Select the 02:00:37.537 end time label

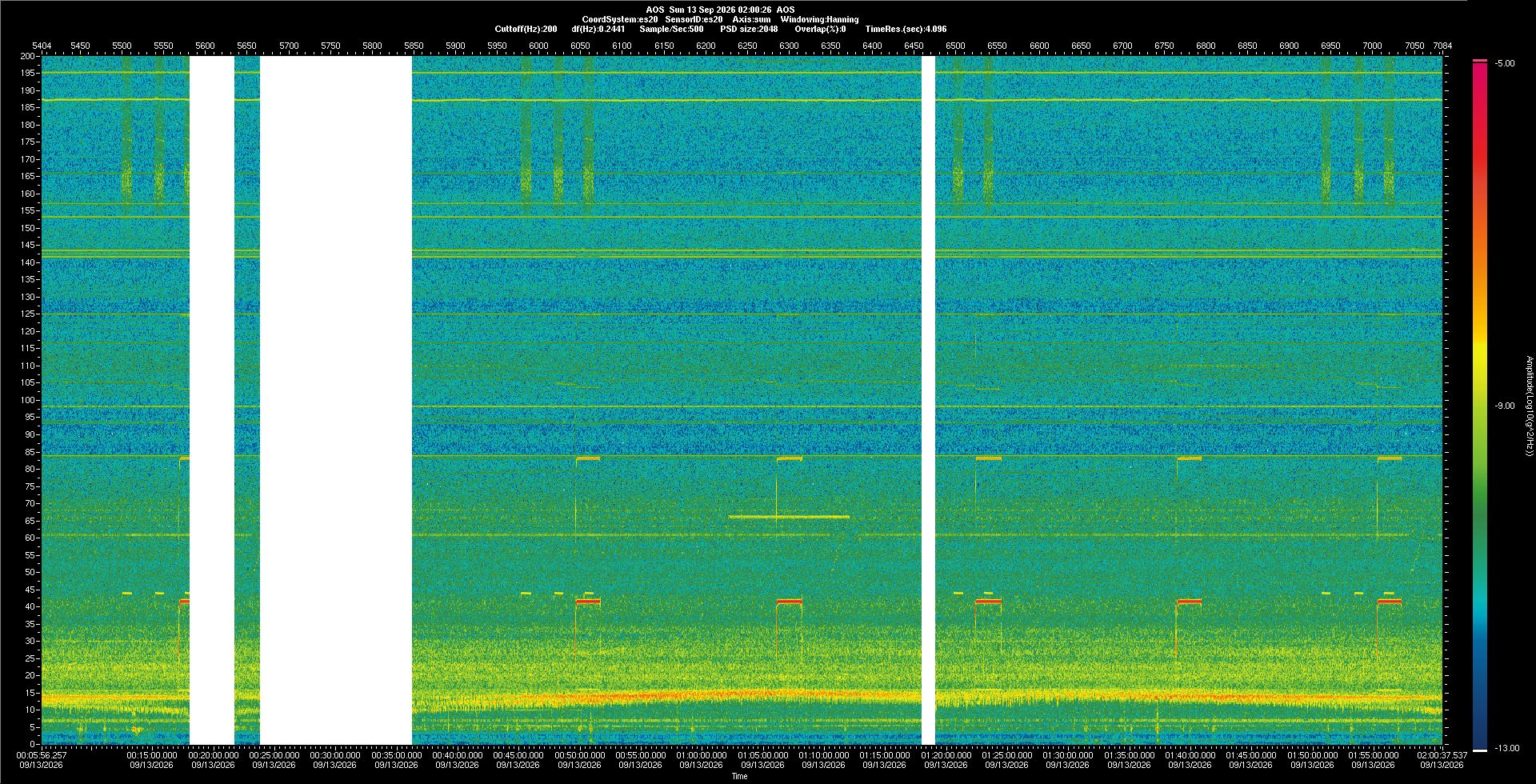[x=1442, y=755]
